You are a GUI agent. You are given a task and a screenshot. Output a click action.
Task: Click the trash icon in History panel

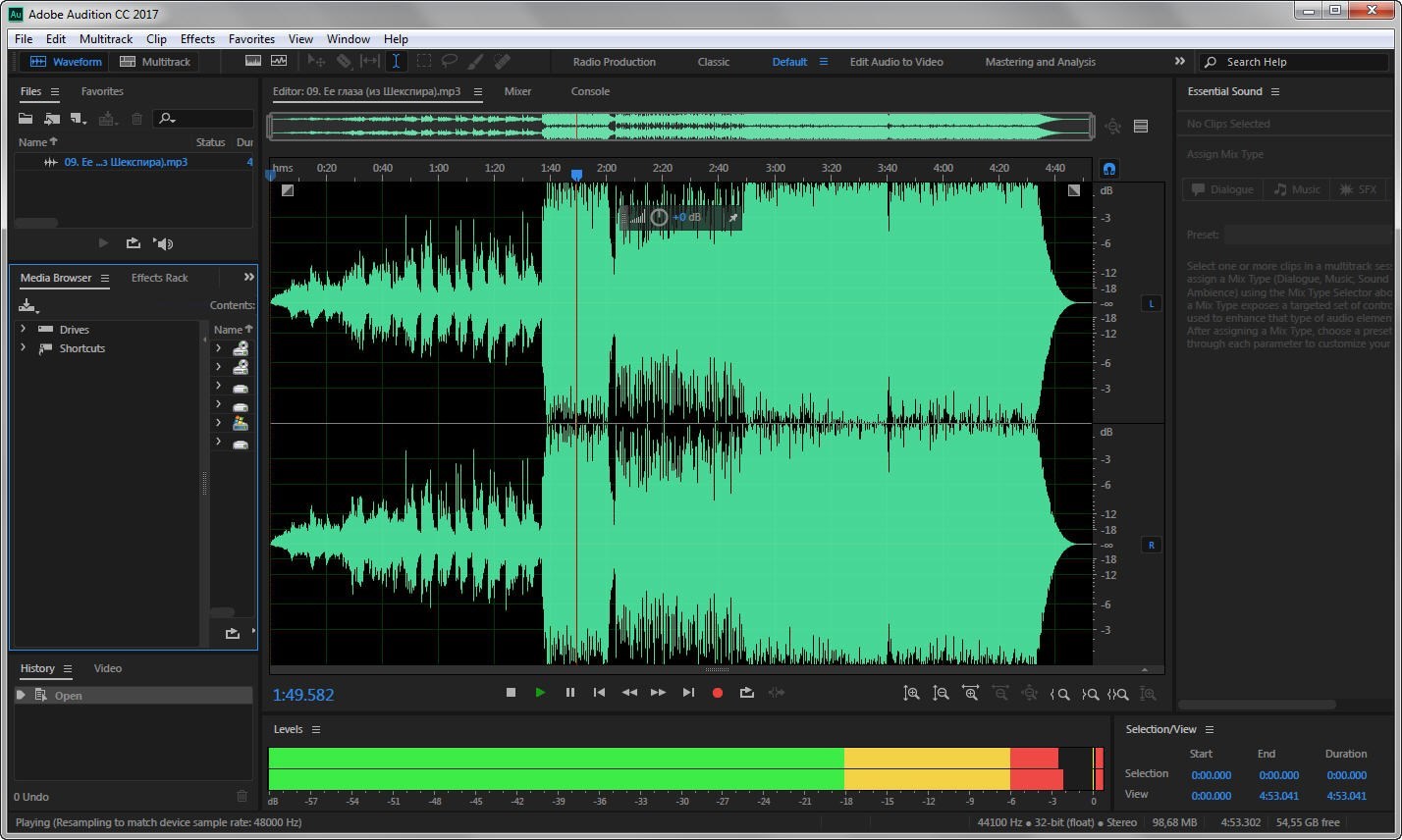coord(243,796)
